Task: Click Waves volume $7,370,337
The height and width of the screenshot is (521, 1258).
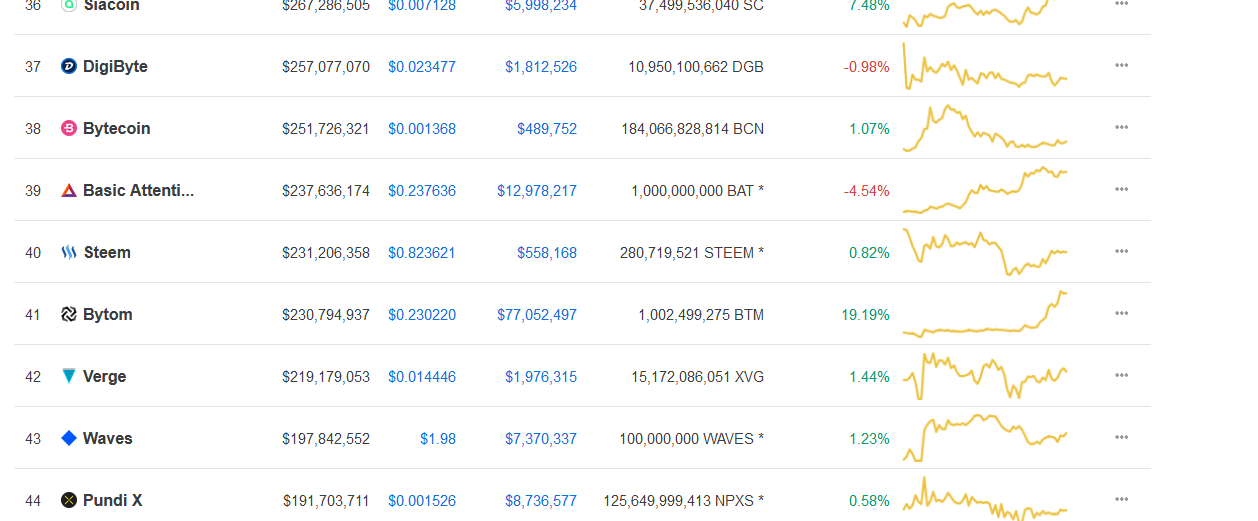Action: coord(541,439)
